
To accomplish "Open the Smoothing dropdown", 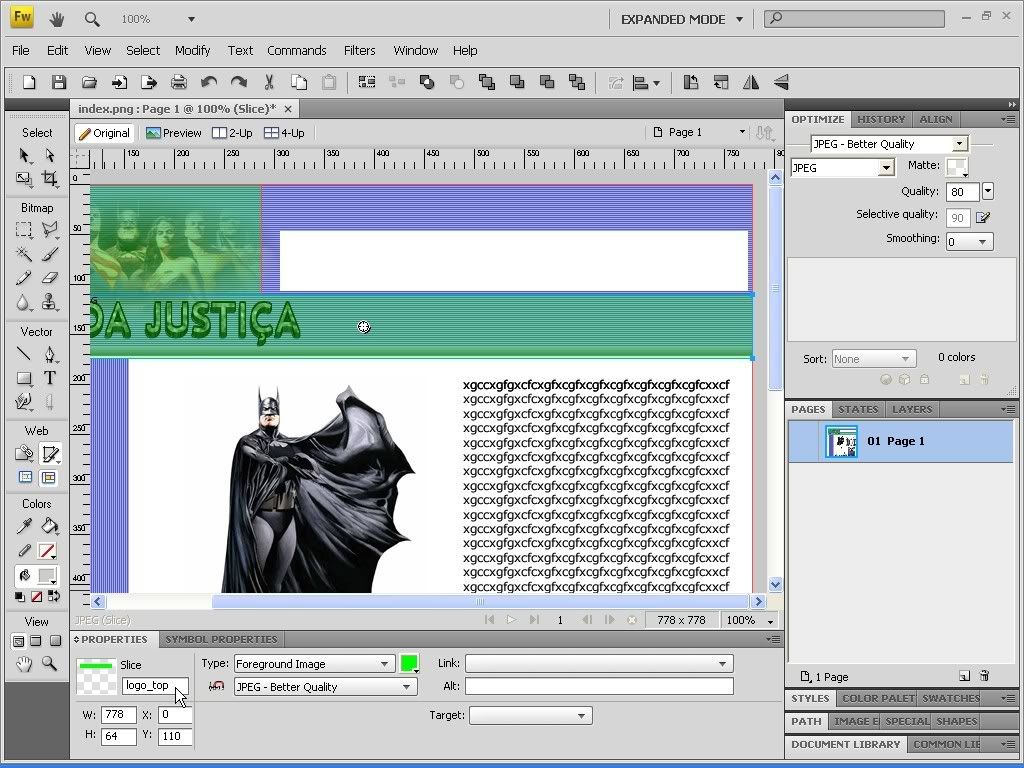I will [x=970, y=242].
